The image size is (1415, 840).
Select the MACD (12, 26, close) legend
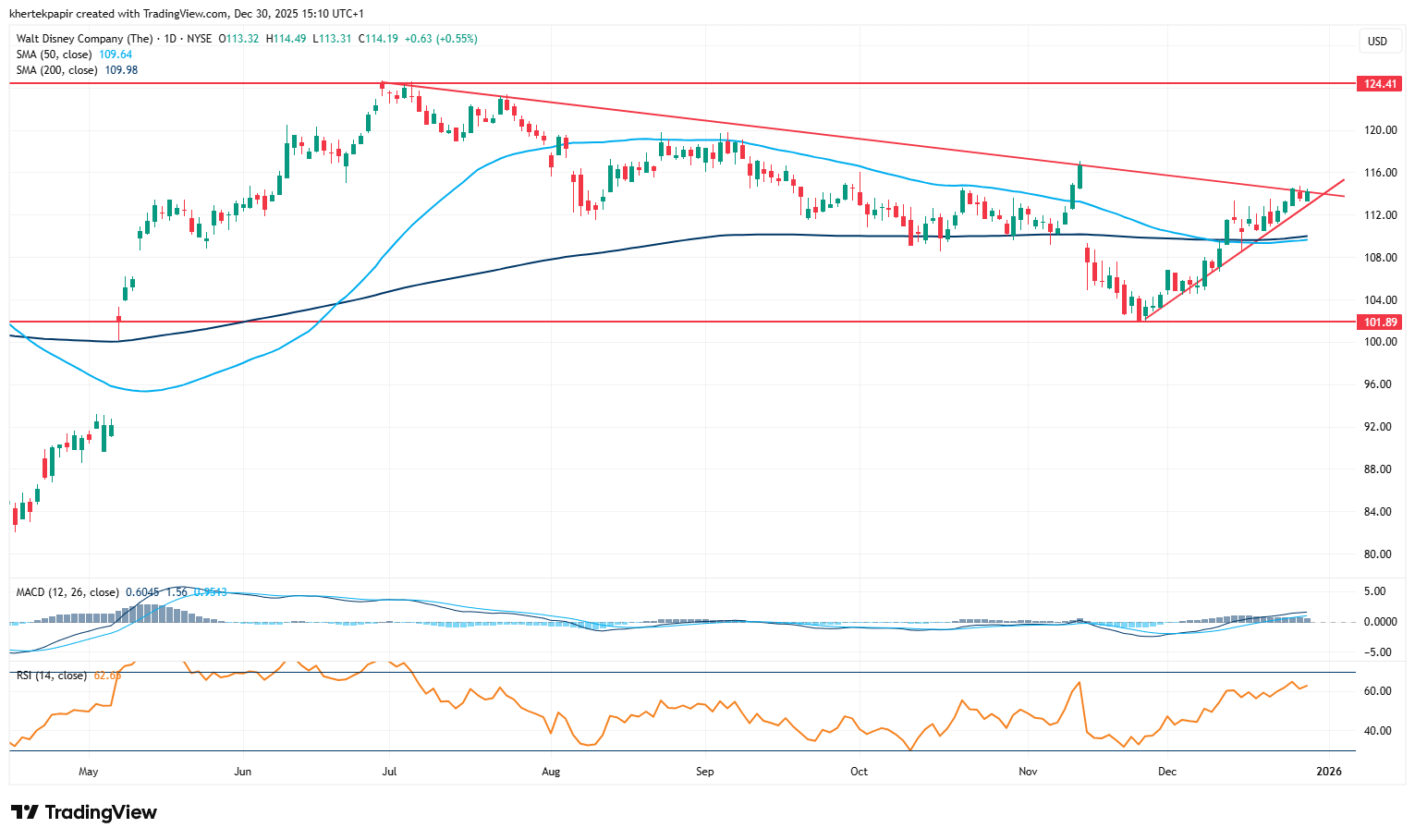pos(67,592)
